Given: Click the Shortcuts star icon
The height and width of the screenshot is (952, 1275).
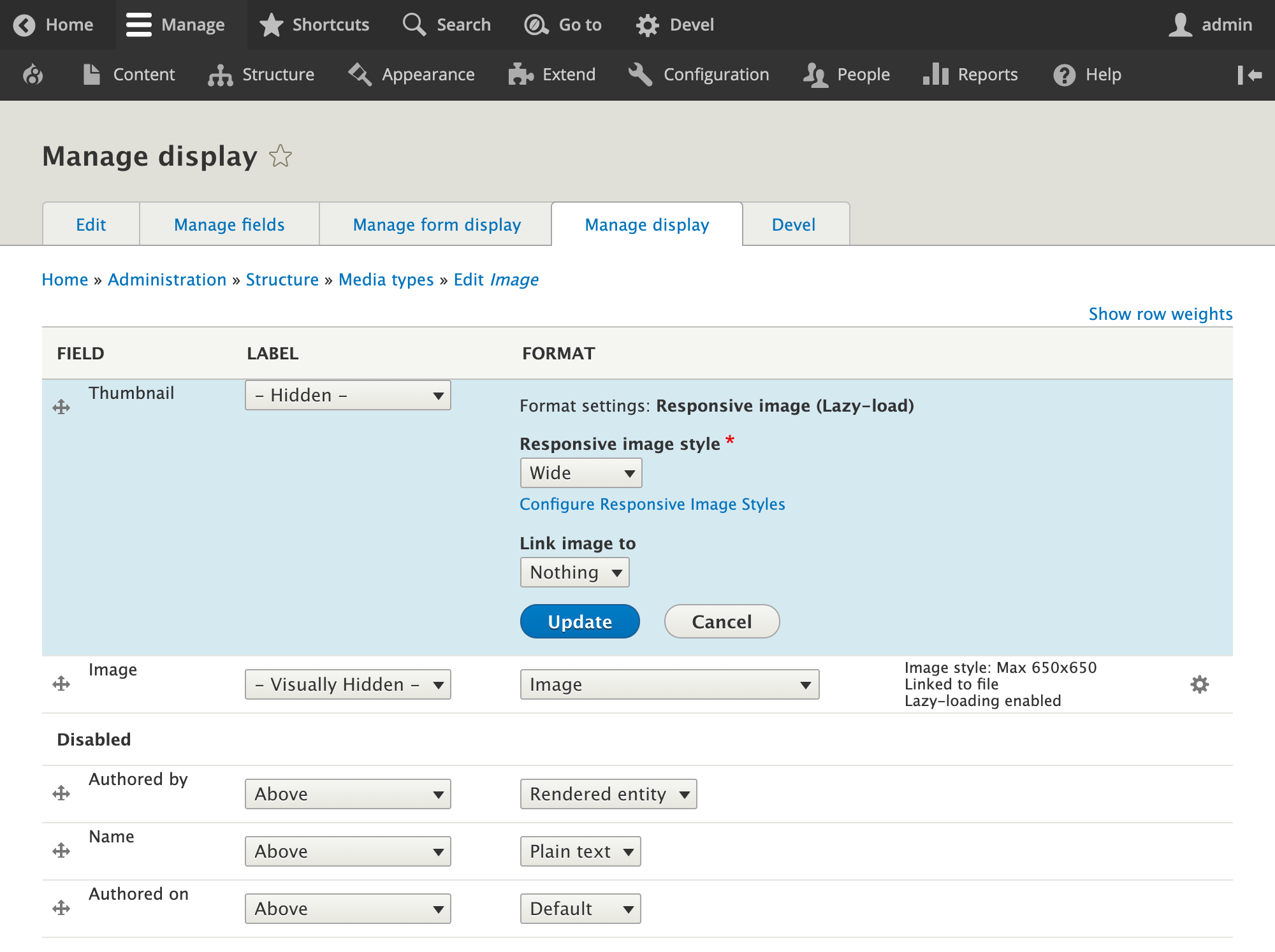Looking at the screenshot, I should tap(270, 24).
